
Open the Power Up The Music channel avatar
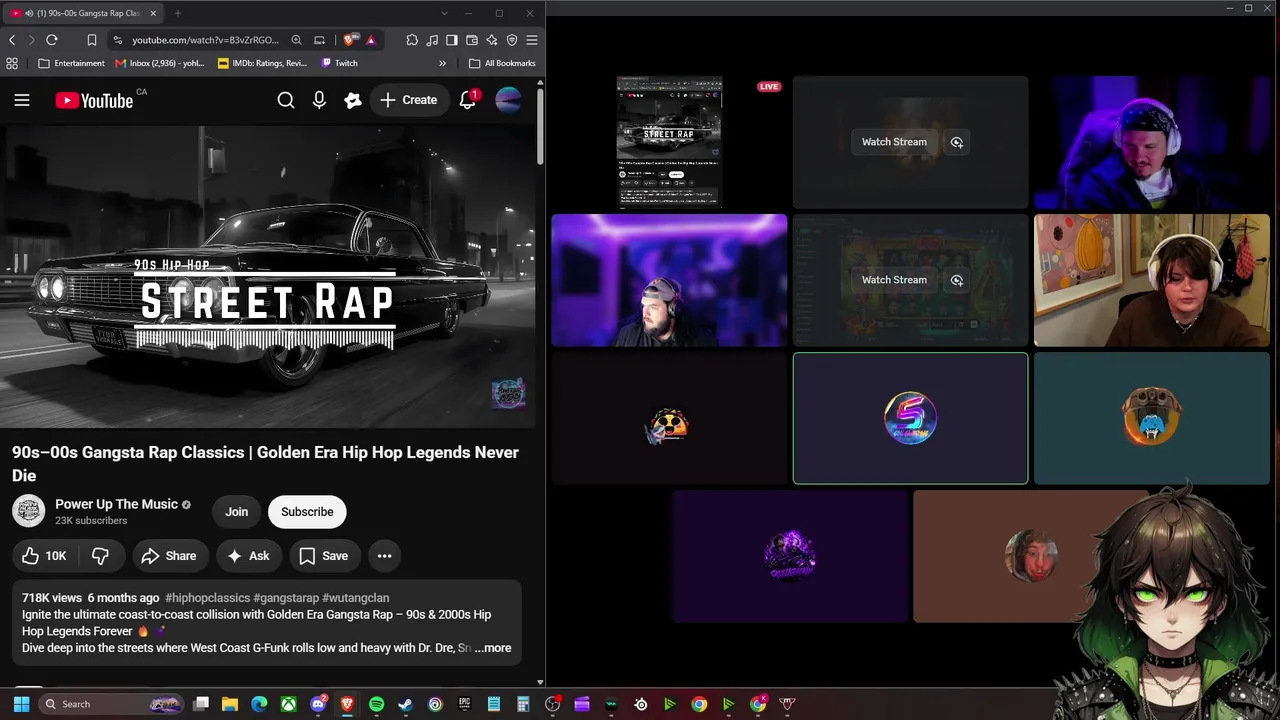[29, 511]
